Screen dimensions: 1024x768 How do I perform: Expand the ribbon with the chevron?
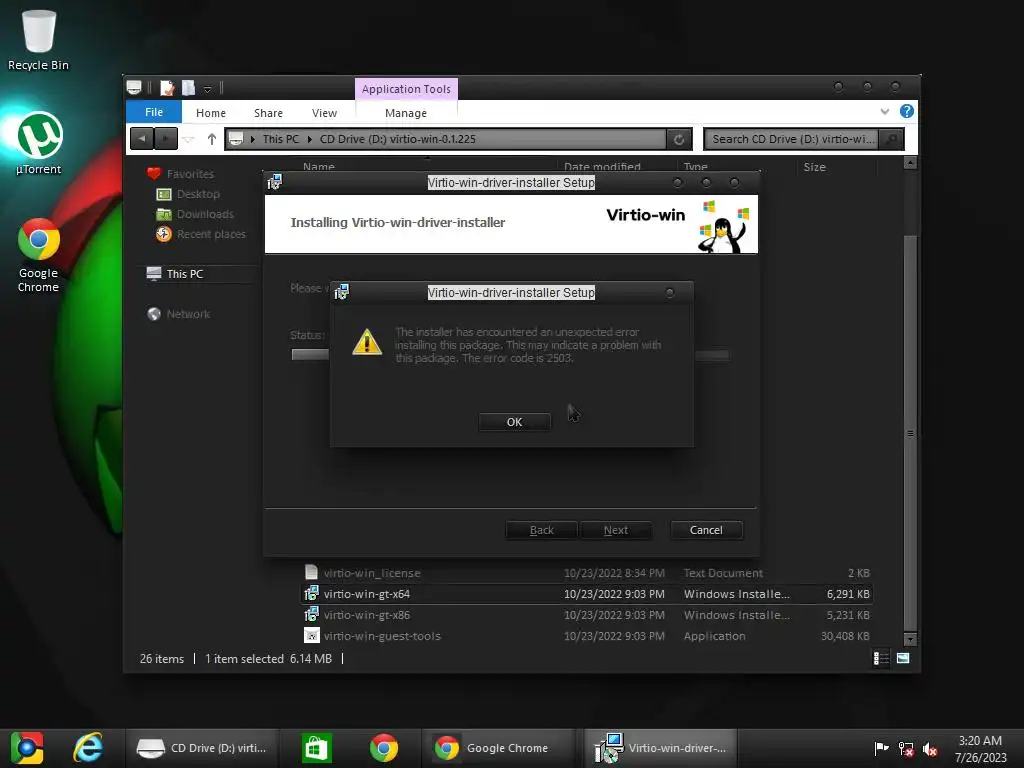point(885,112)
